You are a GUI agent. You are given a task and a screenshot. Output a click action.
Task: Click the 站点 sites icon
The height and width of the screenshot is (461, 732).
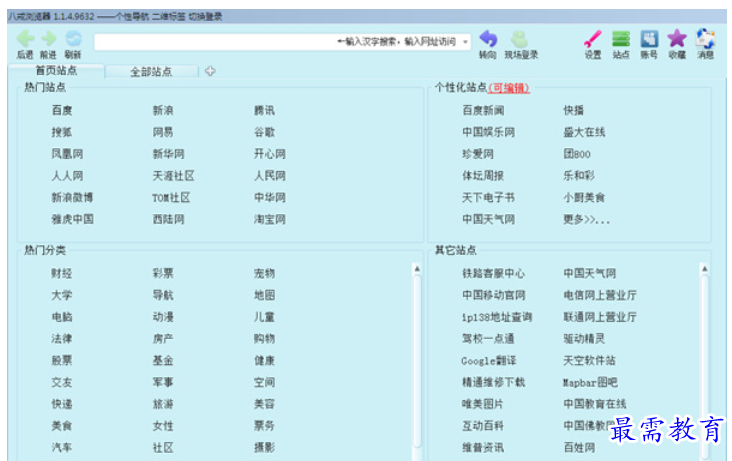[621, 39]
